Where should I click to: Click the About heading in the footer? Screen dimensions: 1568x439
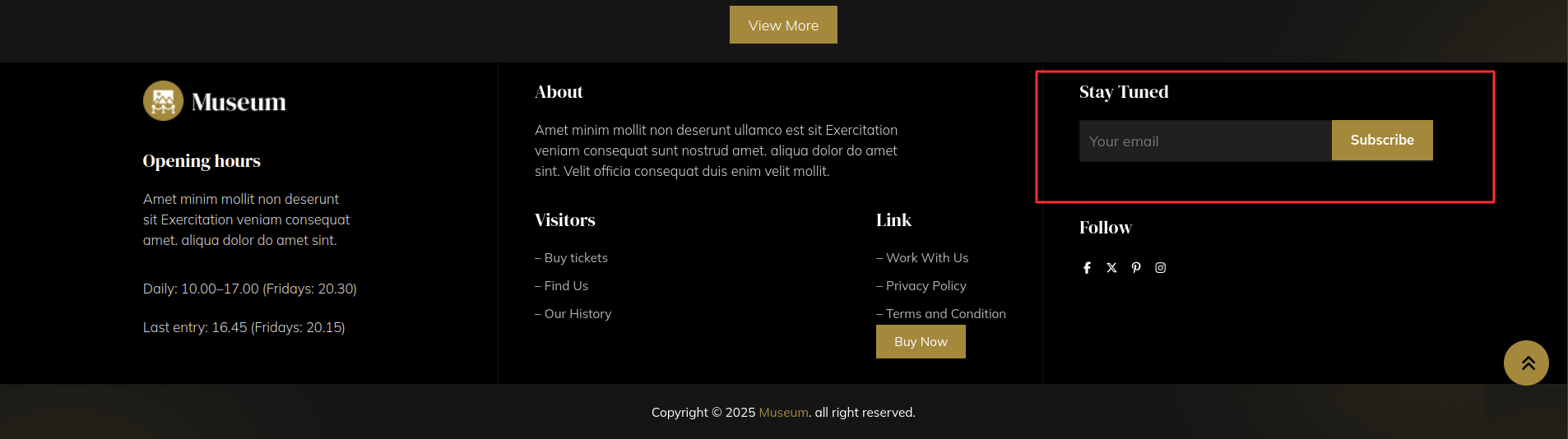coord(559,92)
